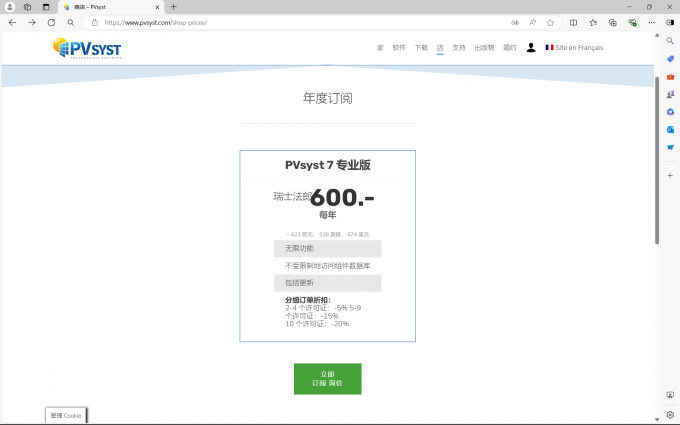Open sidebar Microsoft 365 icon

670,112
